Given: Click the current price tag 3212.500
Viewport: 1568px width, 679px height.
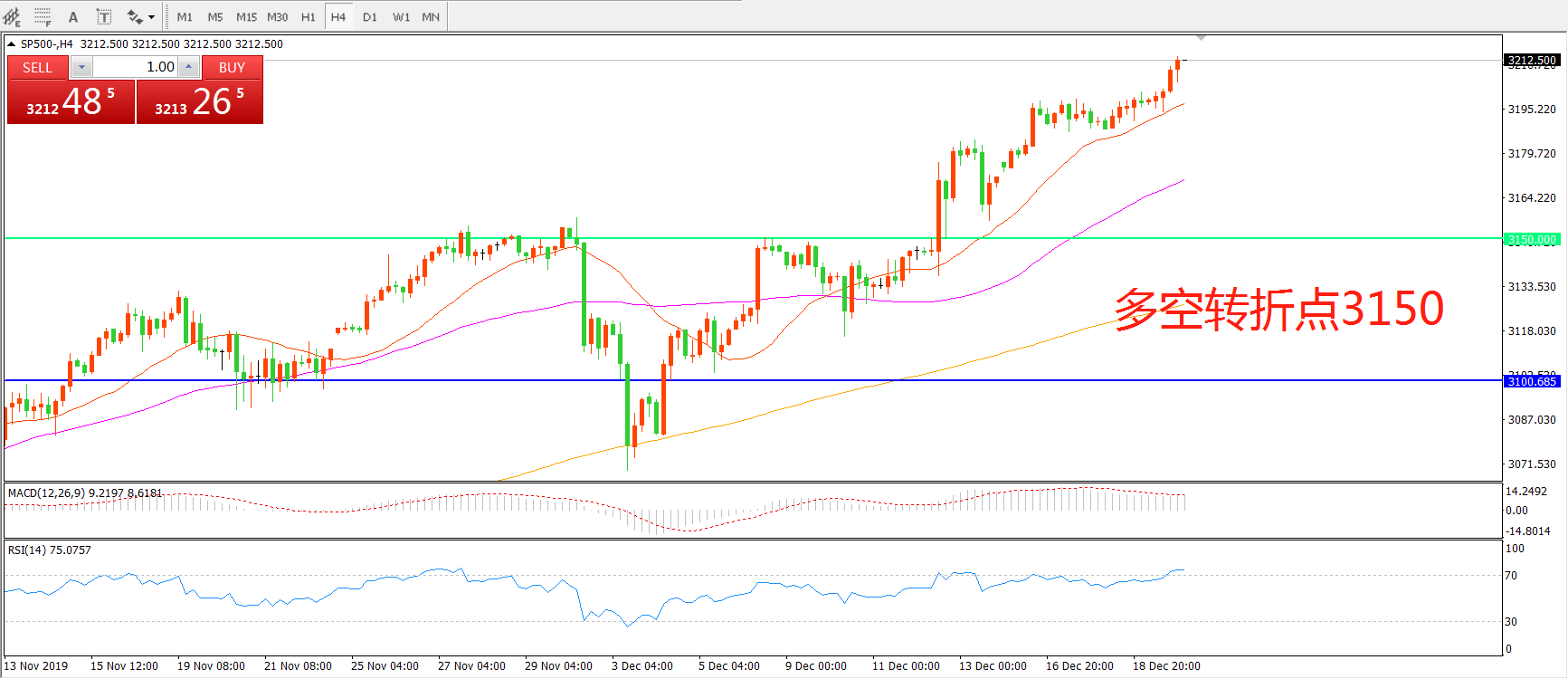Looking at the screenshot, I should [x=1532, y=61].
